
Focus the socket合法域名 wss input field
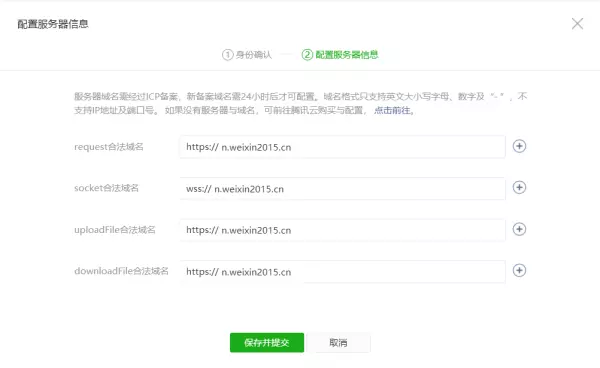342,189
